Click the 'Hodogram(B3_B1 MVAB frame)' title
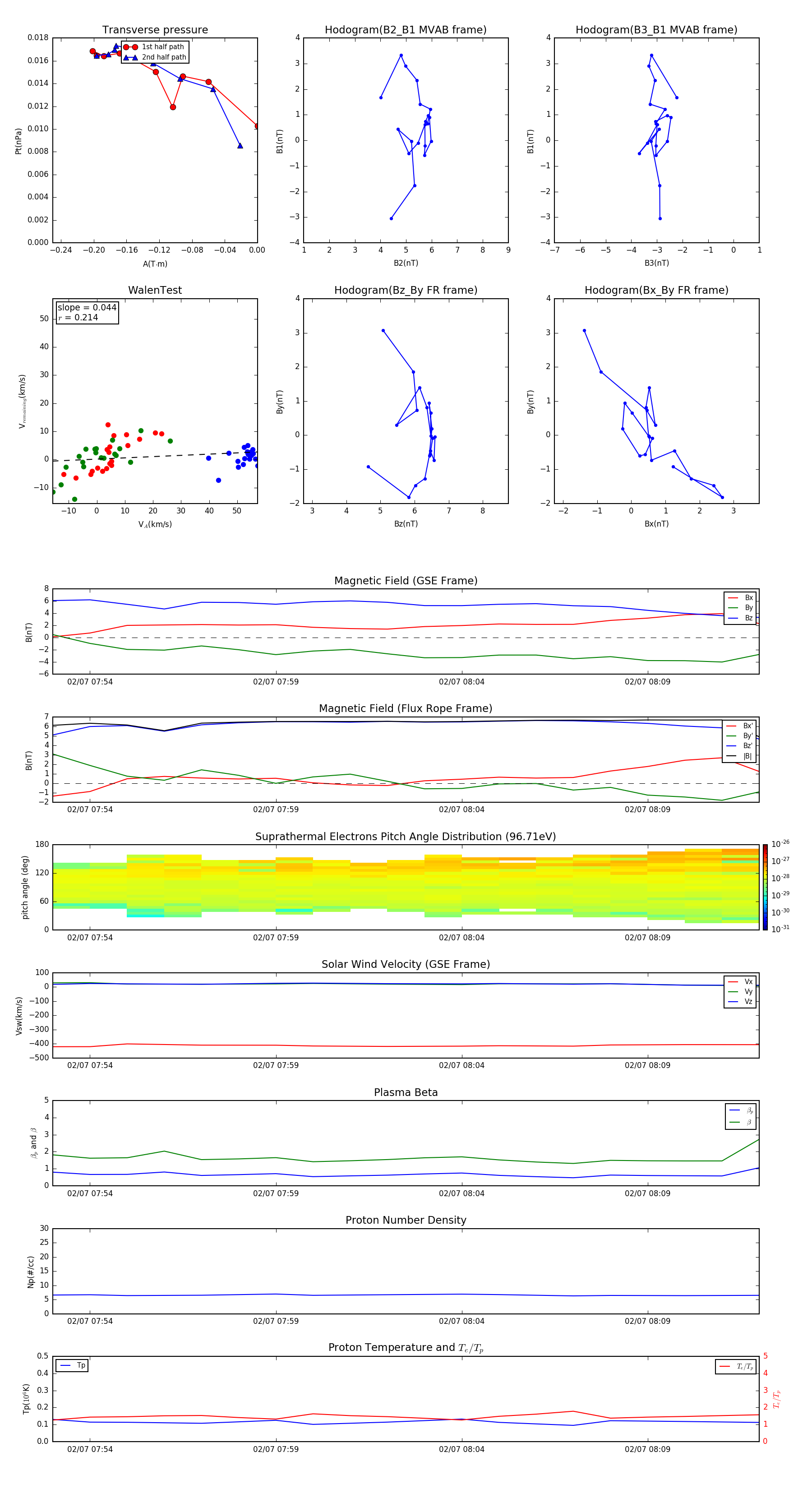The height and width of the screenshot is (1489, 812). point(656,30)
